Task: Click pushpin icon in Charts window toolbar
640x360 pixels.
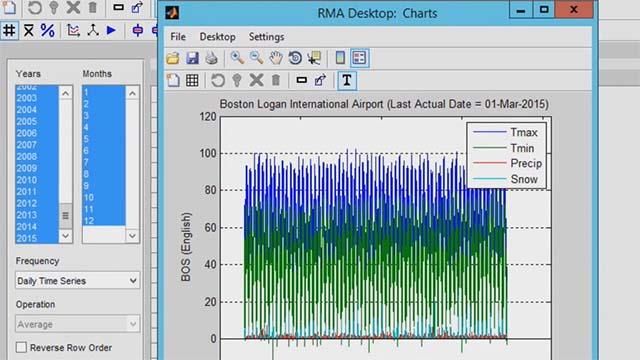Action: click(237, 80)
